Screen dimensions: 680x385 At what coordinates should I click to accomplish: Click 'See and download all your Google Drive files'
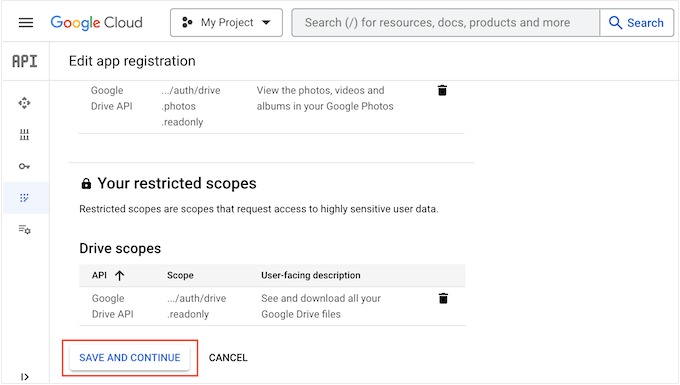321,306
